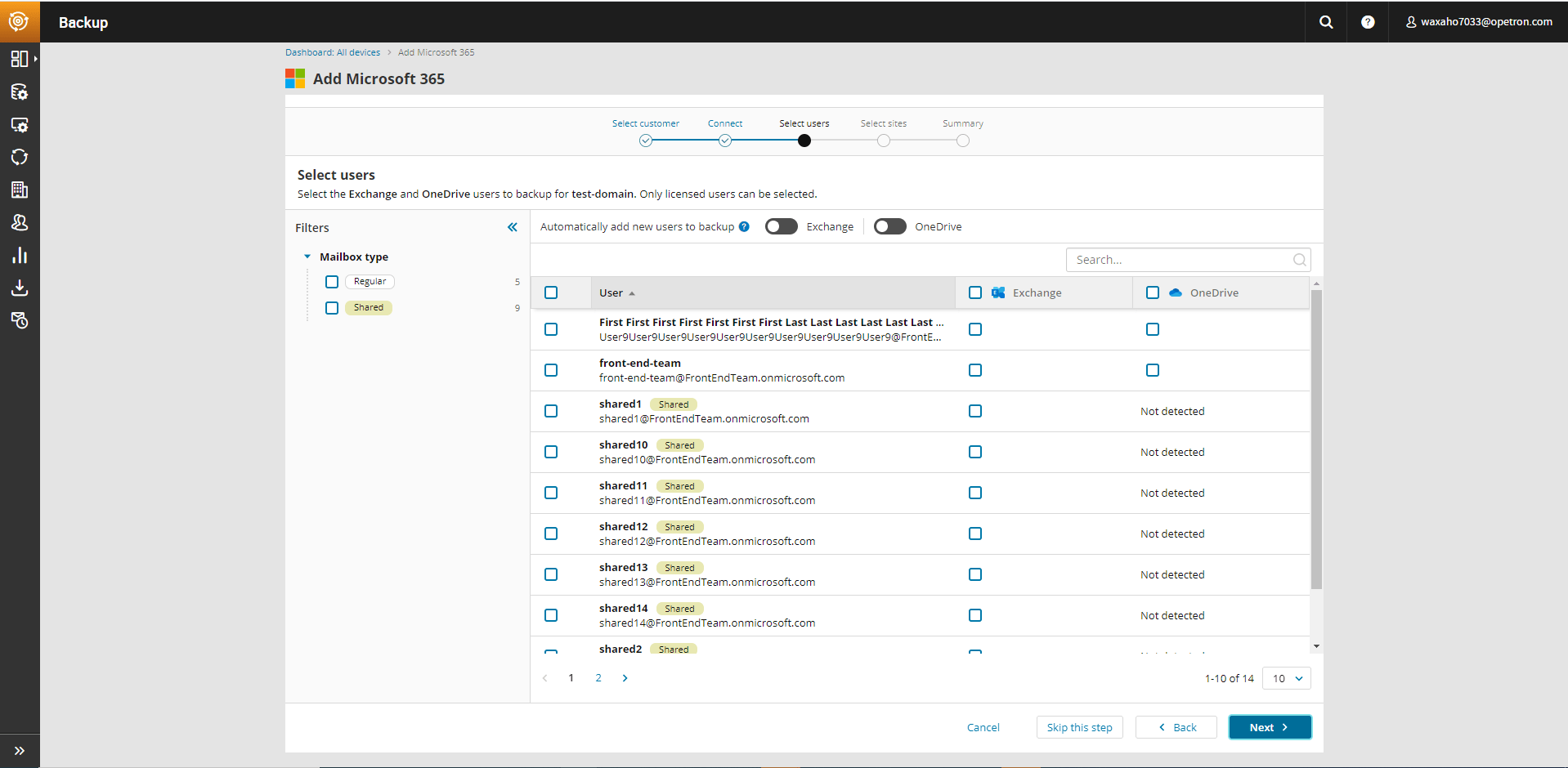Select the front-end-team user row checkbox
The width and height of the screenshot is (1568, 768).
[x=551, y=370]
